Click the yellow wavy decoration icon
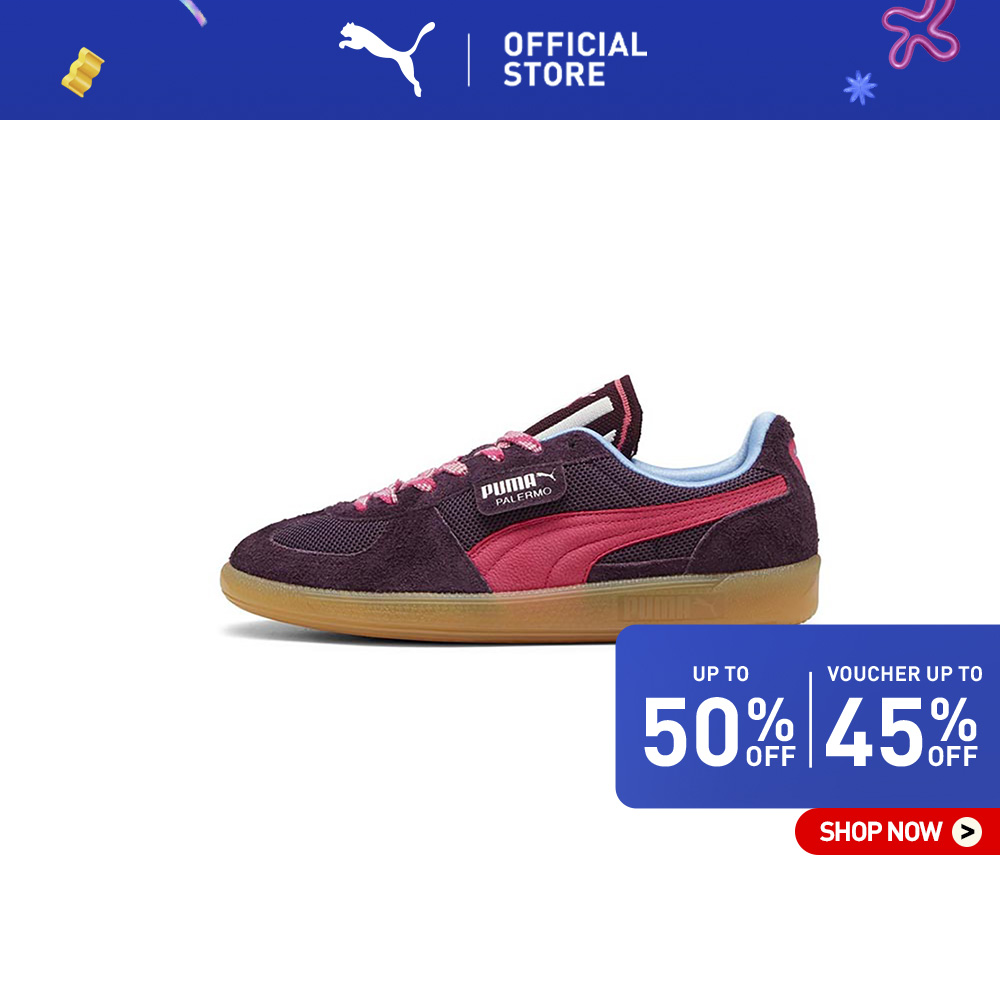Screen dimensions: 1000x1000 (x=82, y=72)
